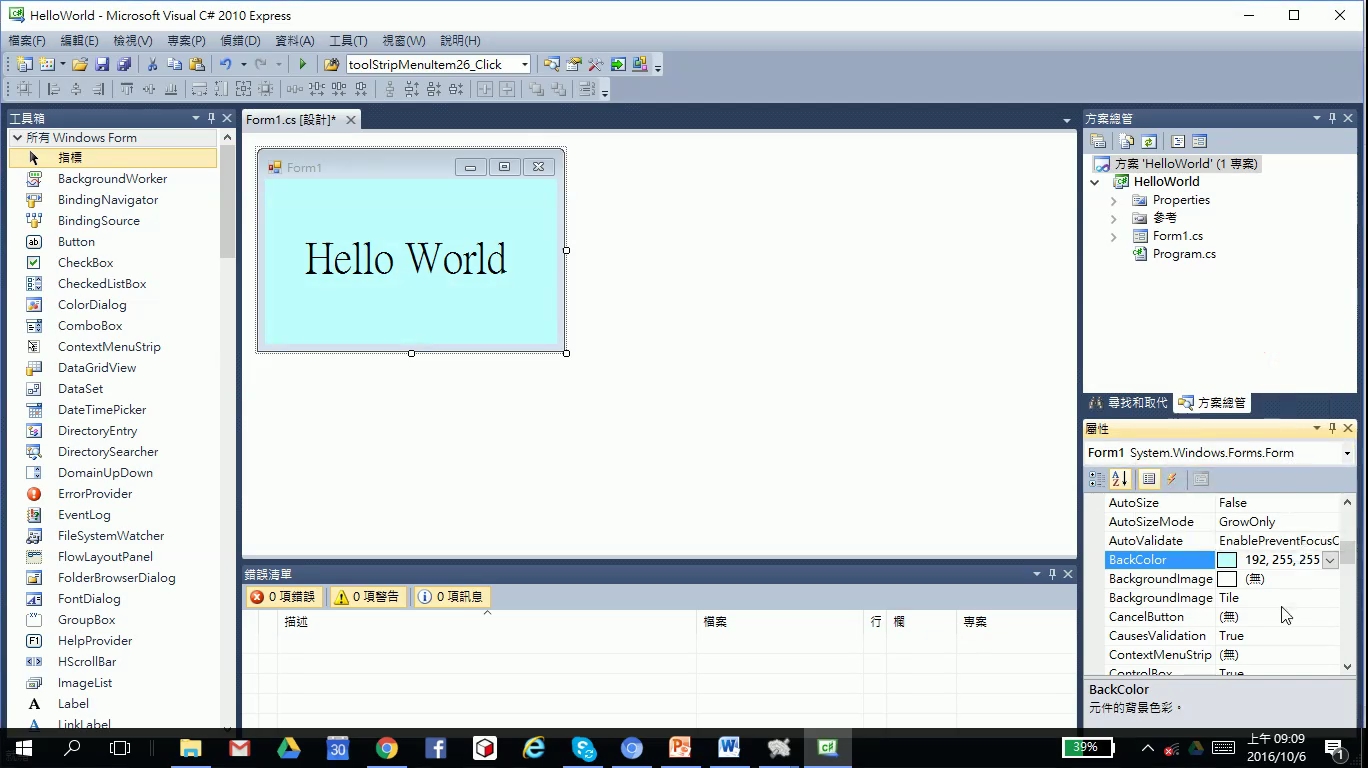Click the Save All icon

pos(124,64)
